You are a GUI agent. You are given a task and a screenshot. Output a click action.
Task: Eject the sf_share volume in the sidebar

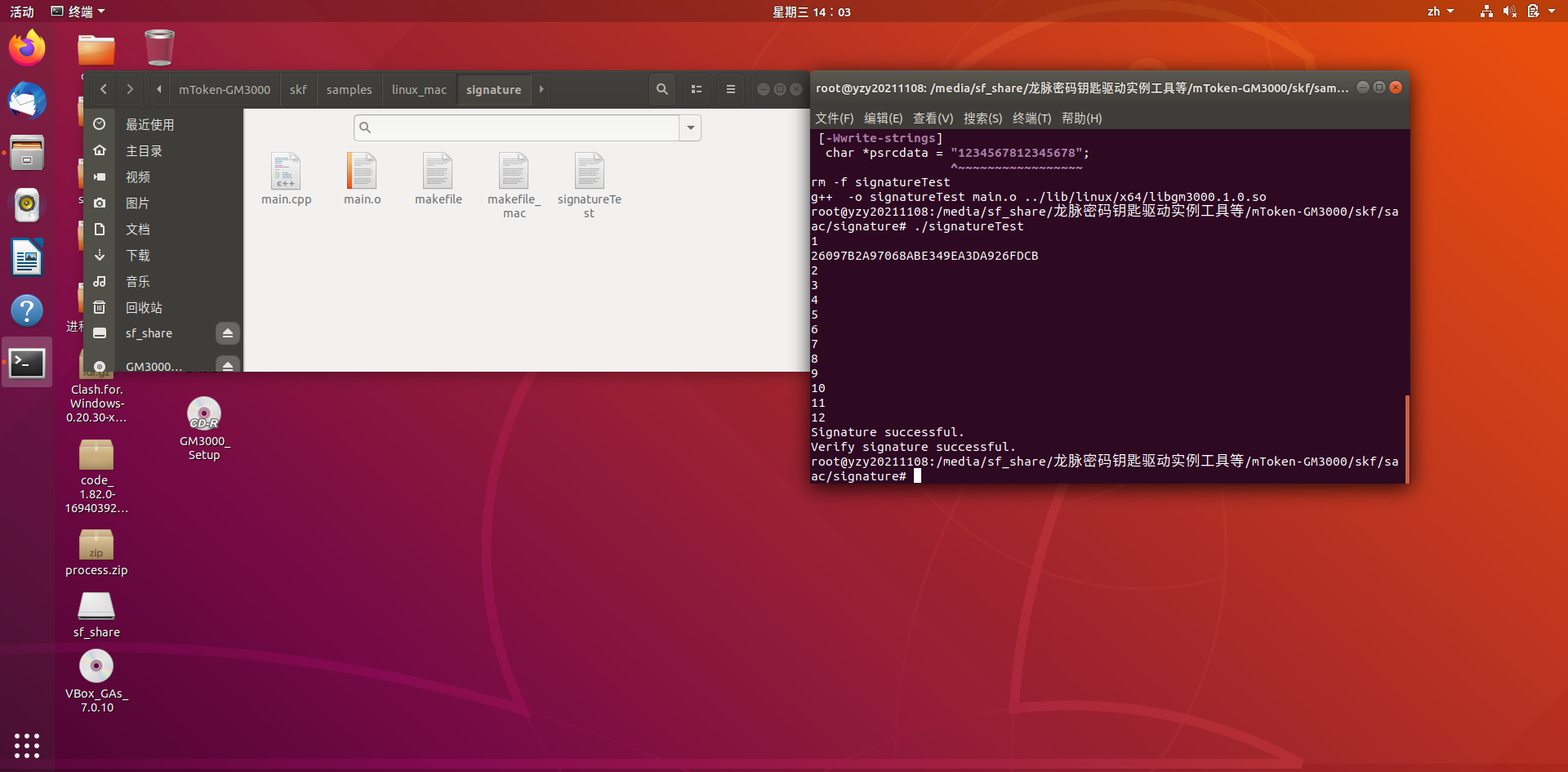point(228,333)
